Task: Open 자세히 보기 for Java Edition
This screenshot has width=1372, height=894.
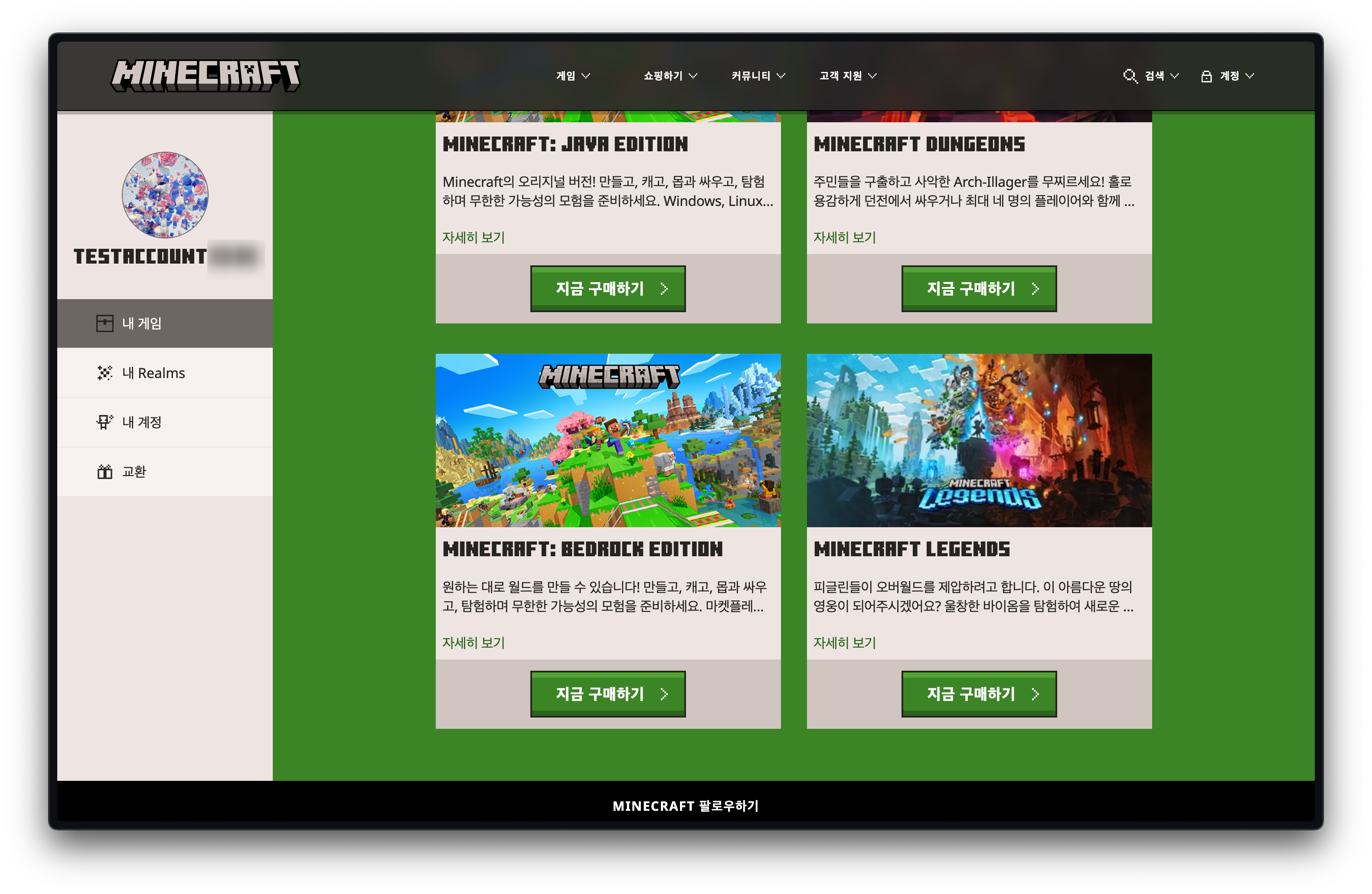Action: (x=473, y=238)
